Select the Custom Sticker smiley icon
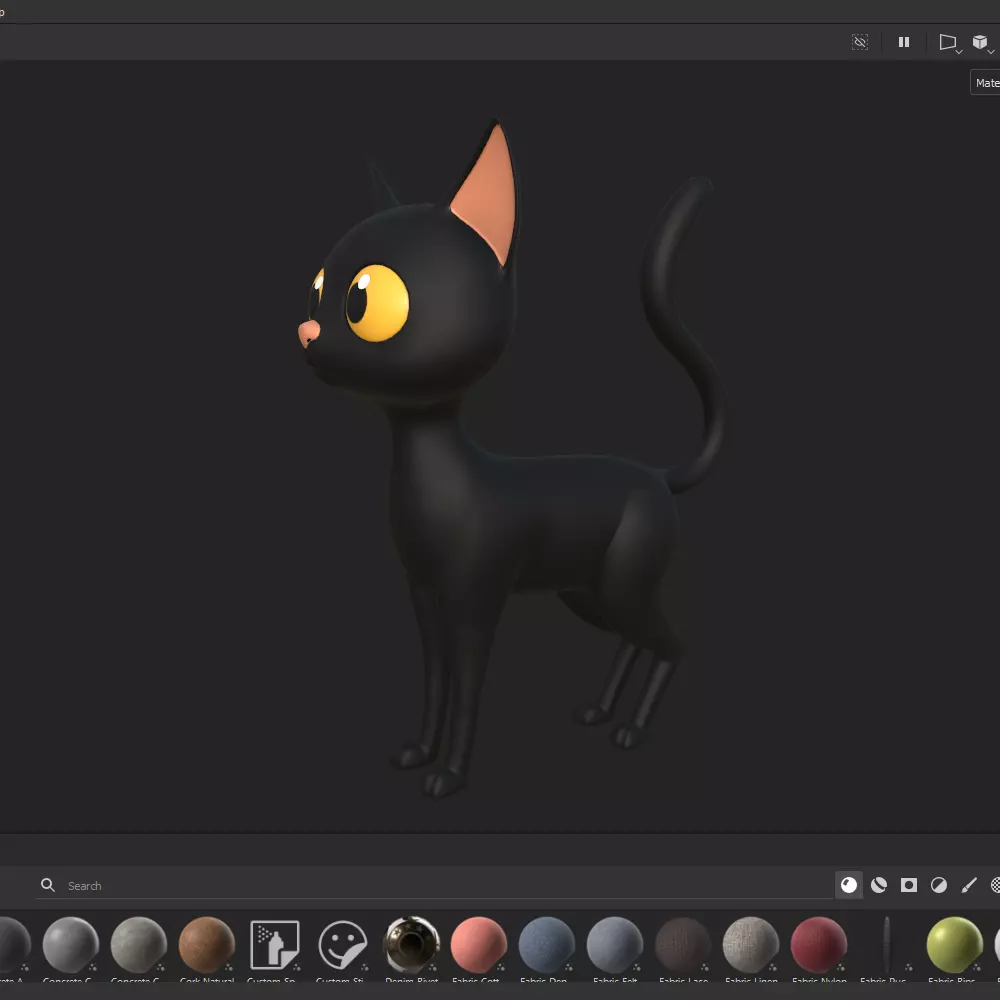The height and width of the screenshot is (1000, 1000). point(342,945)
